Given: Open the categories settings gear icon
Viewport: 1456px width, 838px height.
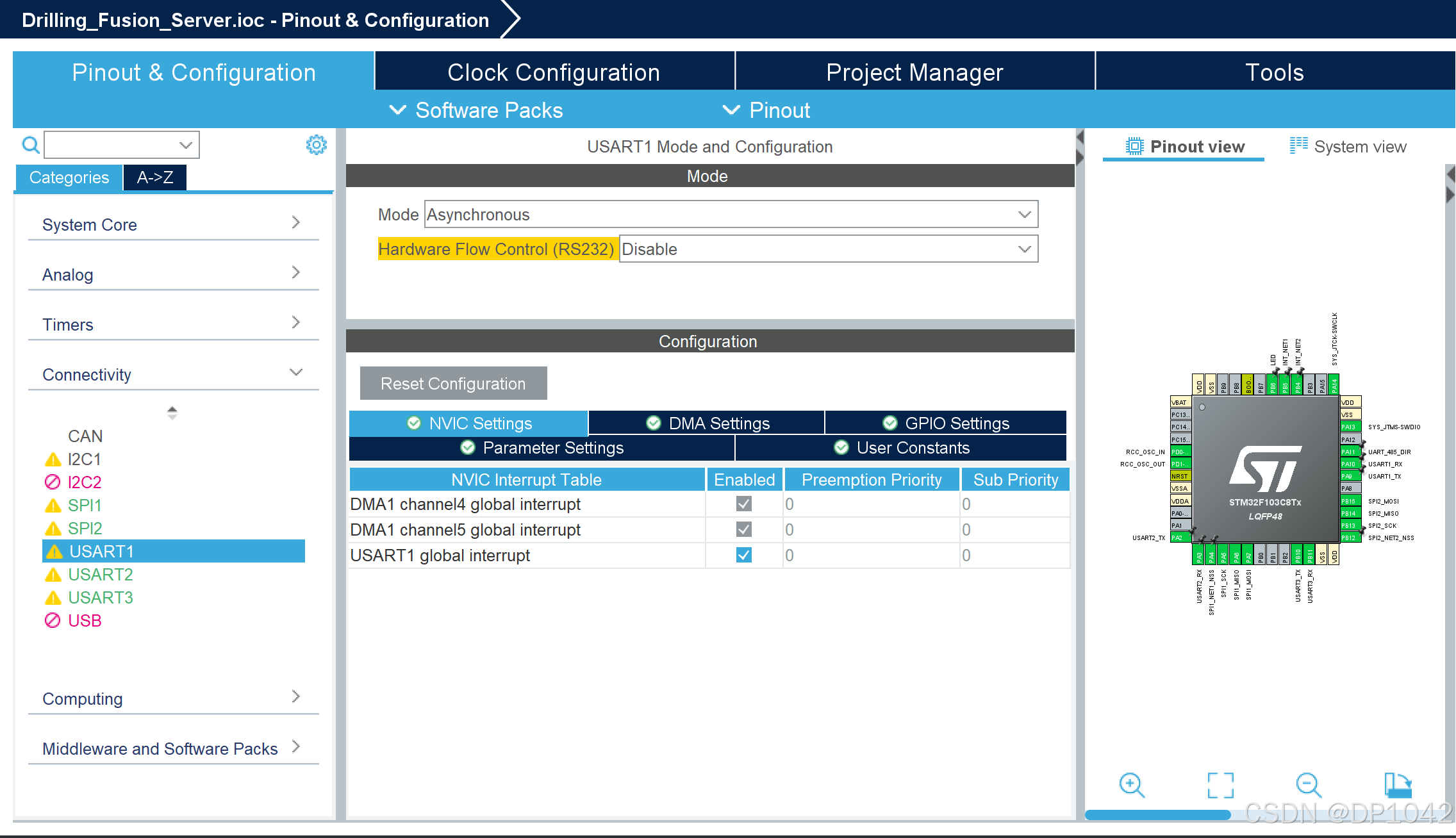Looking at the screenshot, I should coord(316,145).
